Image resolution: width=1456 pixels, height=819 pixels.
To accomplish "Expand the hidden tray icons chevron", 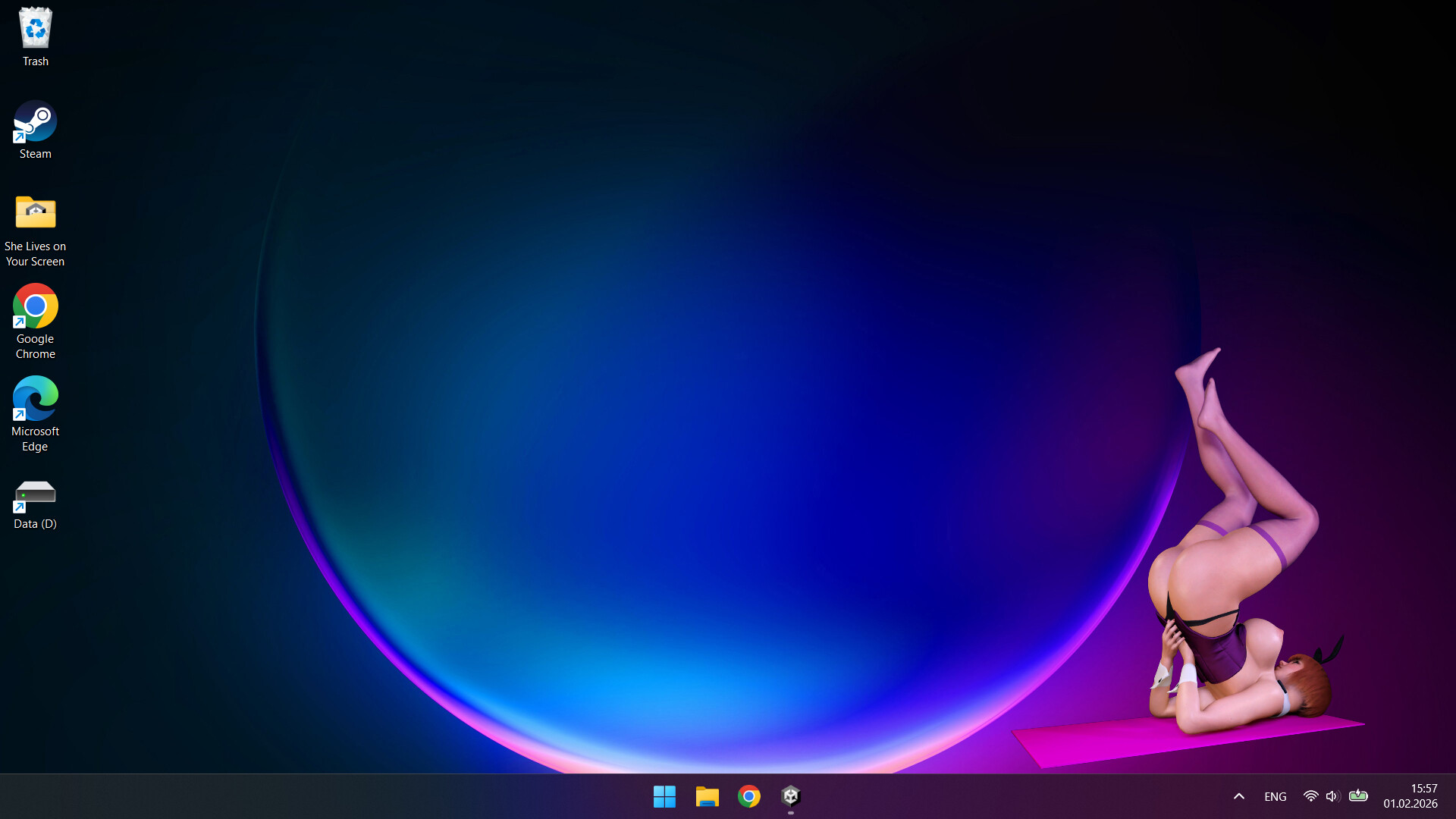I will pos(1238,796).
